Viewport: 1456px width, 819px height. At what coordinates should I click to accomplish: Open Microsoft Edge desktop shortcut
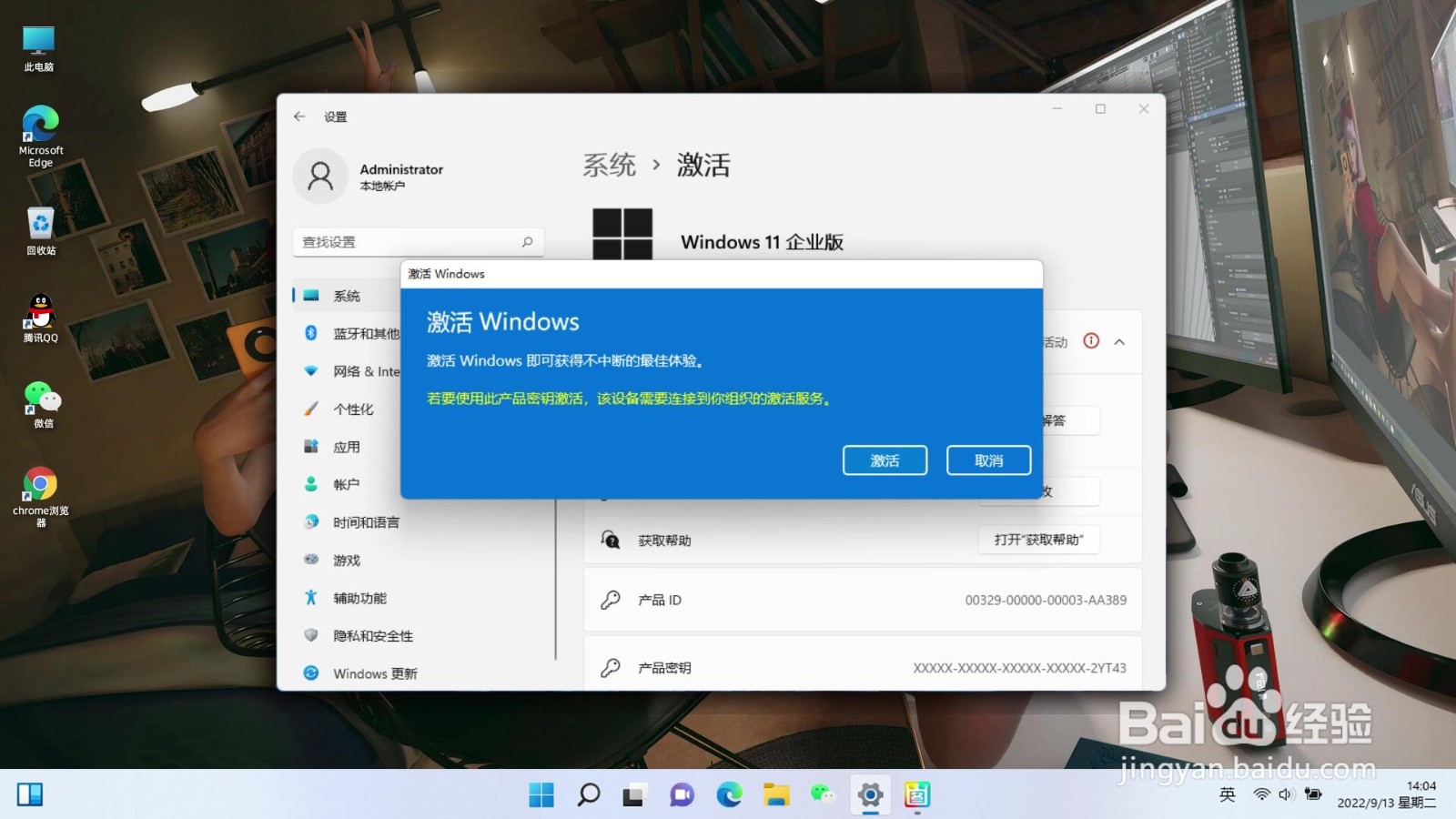pyautogui.click(x=40, y=136)
